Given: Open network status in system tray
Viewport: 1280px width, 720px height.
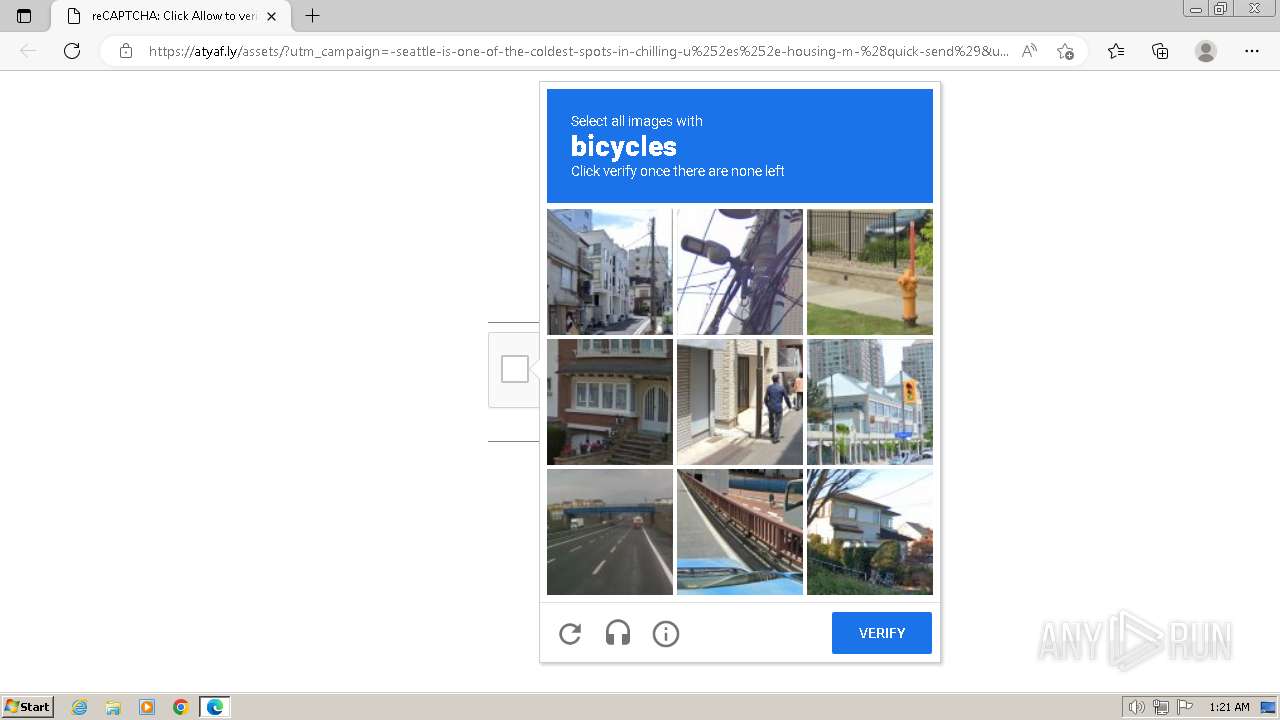Looking at the screenshot, I should click(1161, 707).
